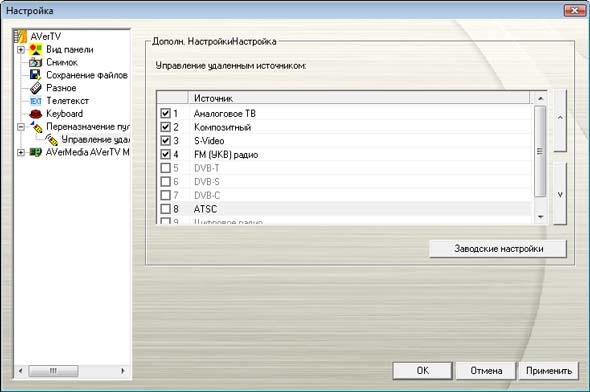Click the Разное icon
This screenshot has width=590, height=392.
(x=36, y=88)
